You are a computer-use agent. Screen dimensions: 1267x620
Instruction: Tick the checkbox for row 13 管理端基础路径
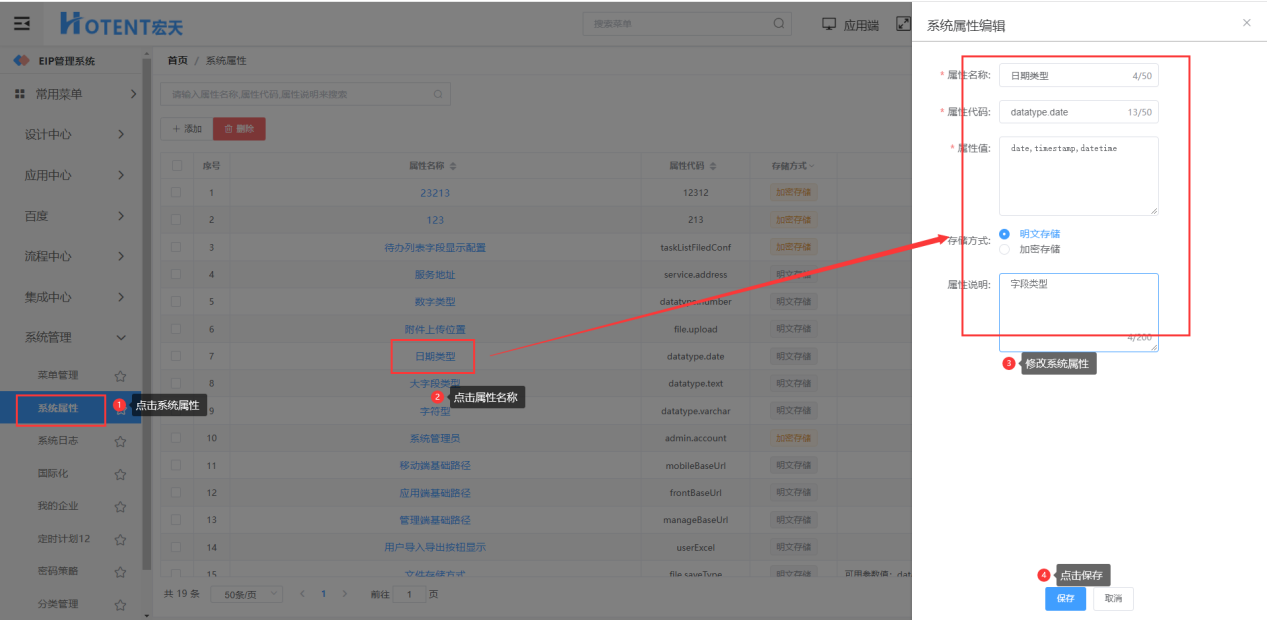(x=177, y=520)
